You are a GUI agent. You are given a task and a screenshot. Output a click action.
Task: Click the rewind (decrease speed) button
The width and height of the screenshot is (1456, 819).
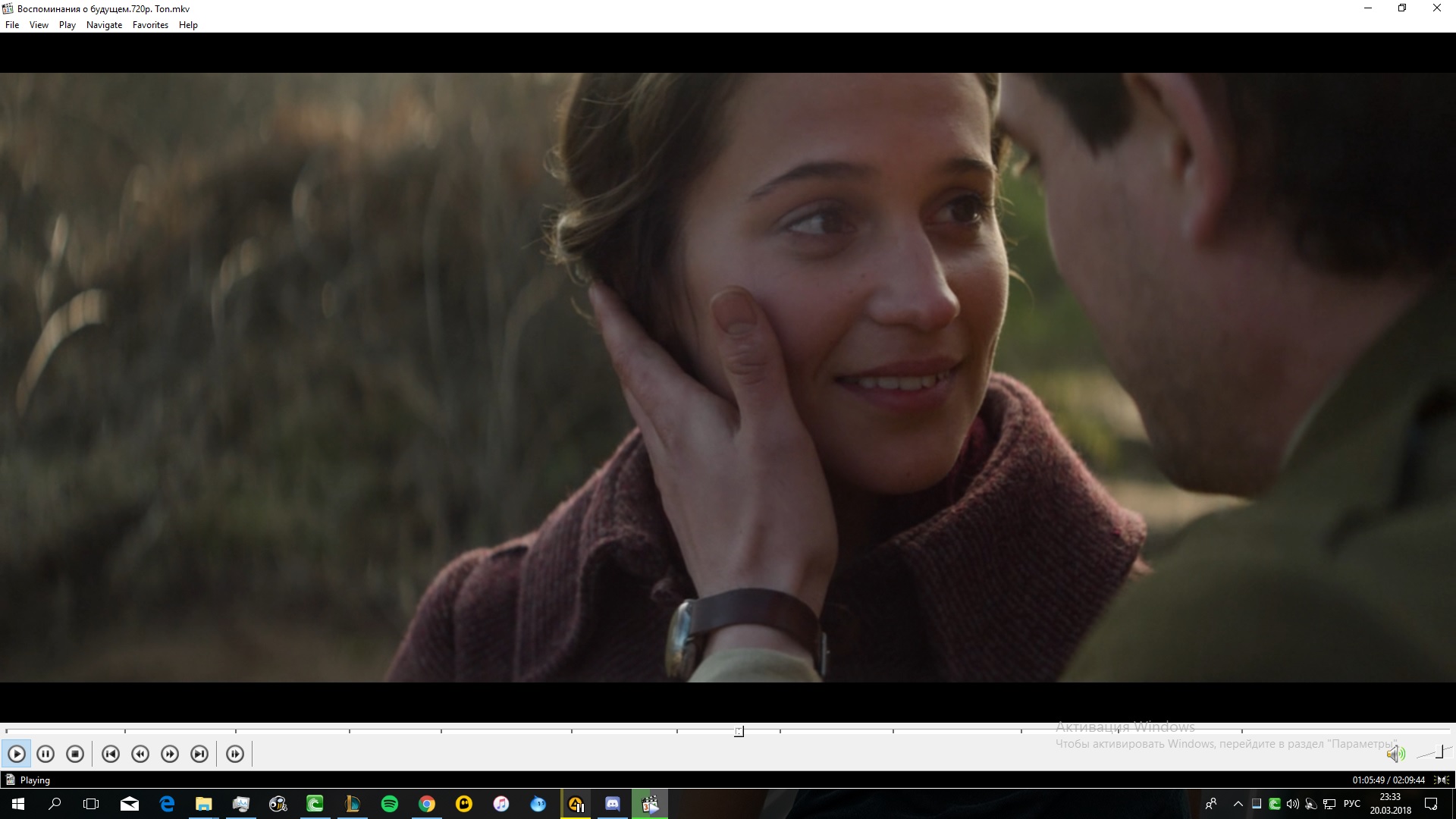140,754
